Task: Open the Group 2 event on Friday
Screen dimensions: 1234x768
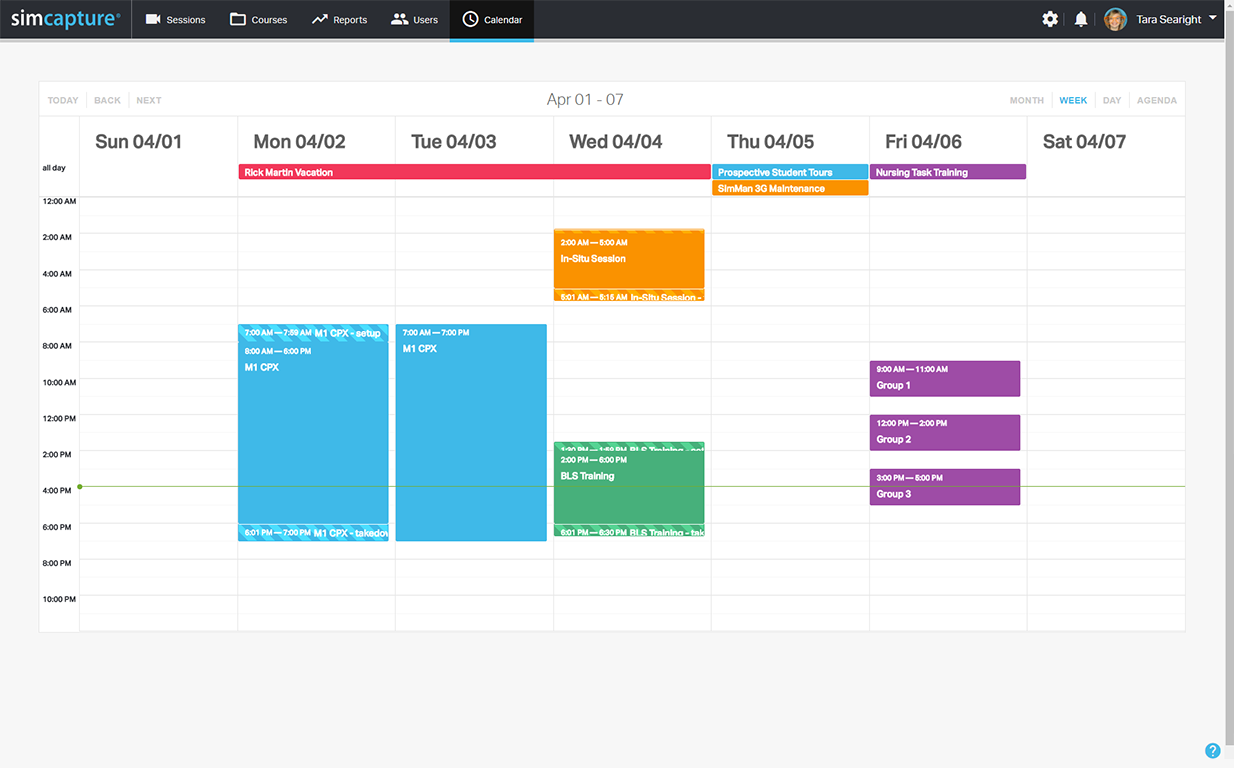Action: pyautogui.click(x=944, y=433)
